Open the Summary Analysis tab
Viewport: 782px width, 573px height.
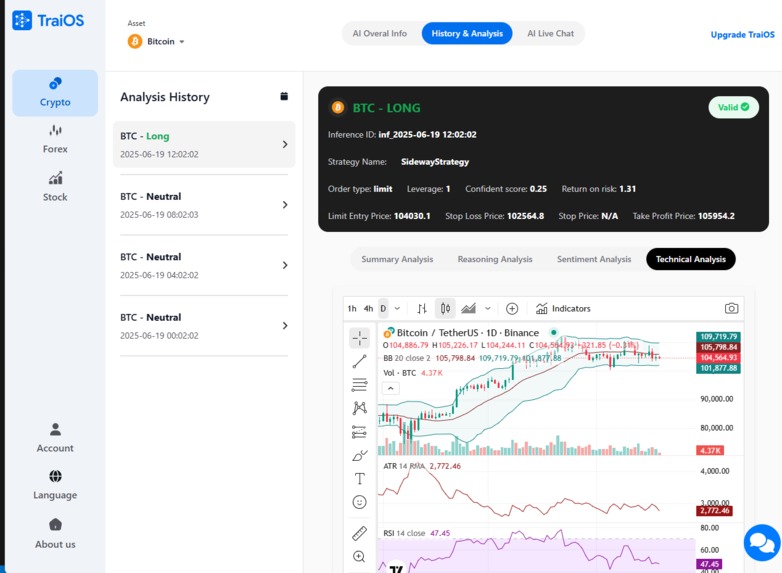point(397,259)
